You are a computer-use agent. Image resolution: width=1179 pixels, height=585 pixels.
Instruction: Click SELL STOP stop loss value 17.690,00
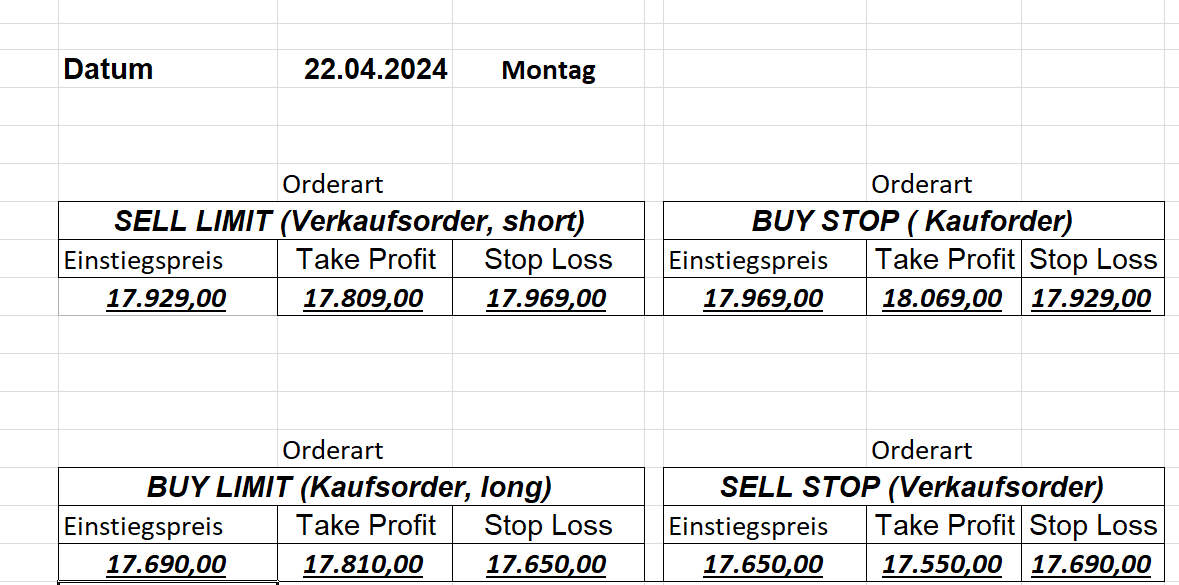click(x=1091, y=565)
